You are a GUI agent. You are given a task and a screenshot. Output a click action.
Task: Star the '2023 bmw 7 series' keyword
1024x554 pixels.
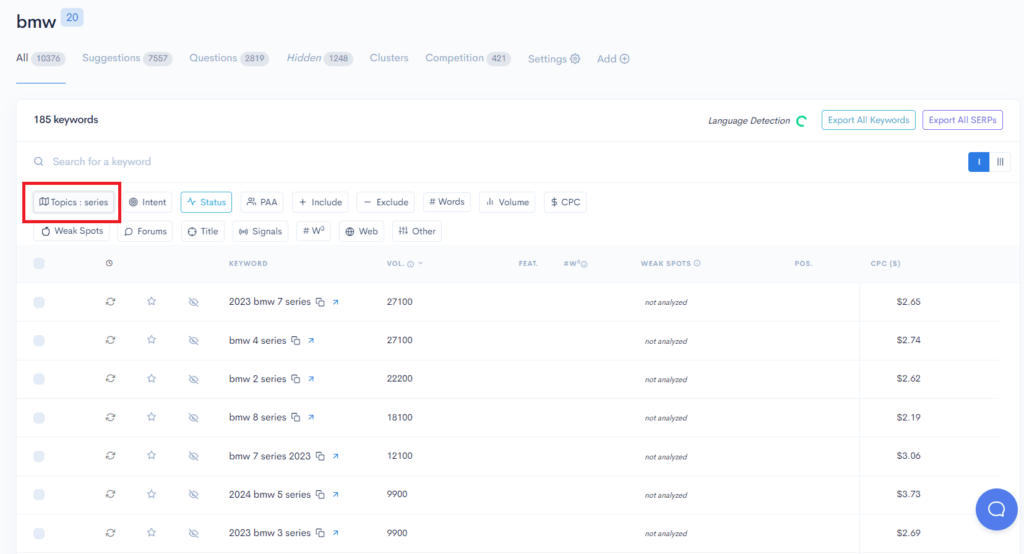tap(152, 301)
